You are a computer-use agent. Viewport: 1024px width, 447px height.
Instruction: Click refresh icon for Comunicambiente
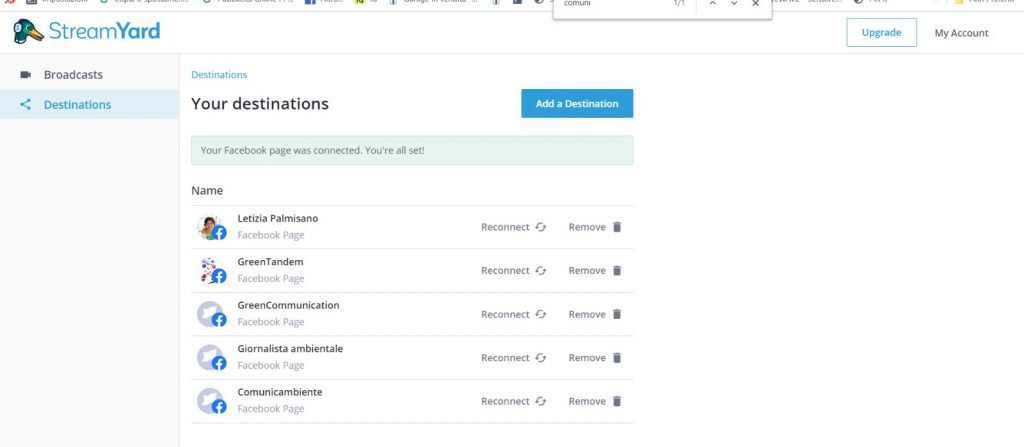pos(540,401)
